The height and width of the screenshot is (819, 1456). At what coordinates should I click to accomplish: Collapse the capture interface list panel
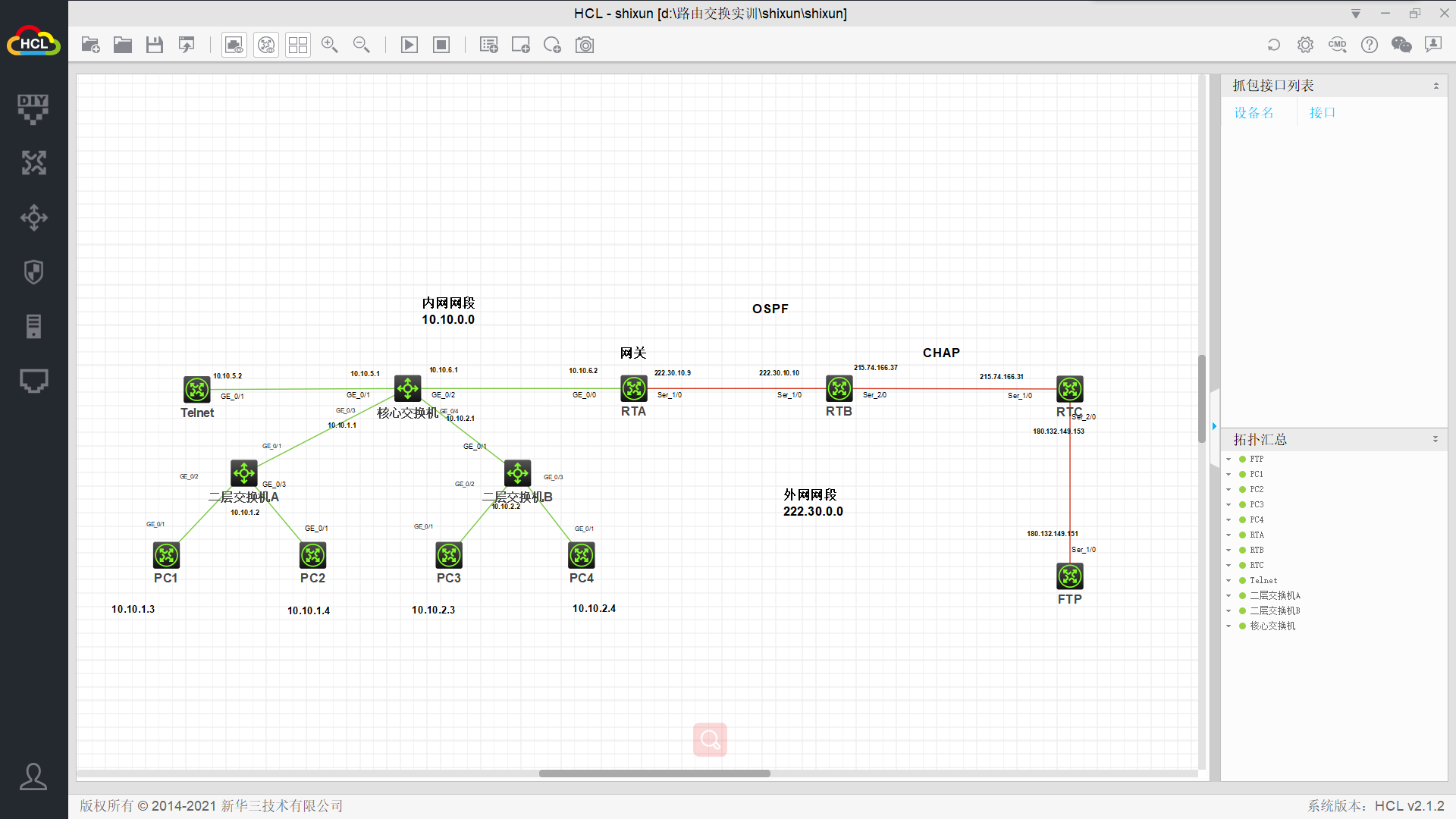[x=1436, y=86]
